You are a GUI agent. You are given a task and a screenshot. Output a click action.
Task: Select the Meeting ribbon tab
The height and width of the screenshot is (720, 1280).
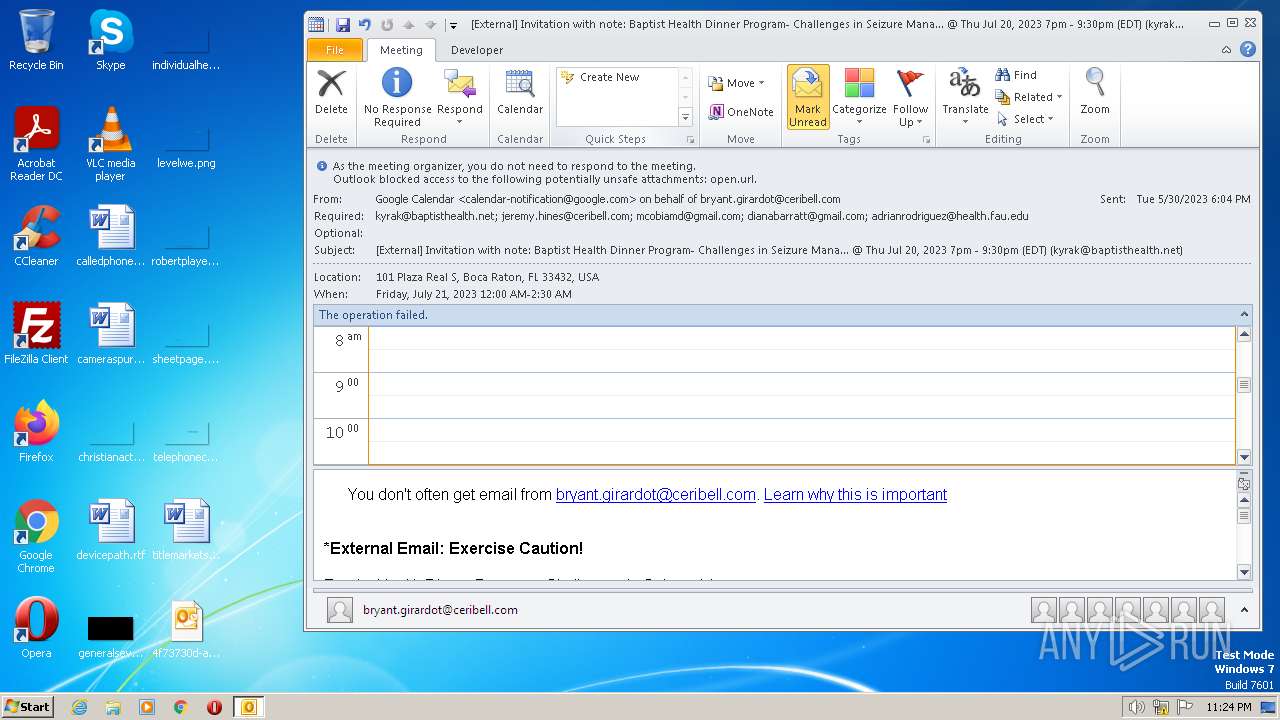401,50
